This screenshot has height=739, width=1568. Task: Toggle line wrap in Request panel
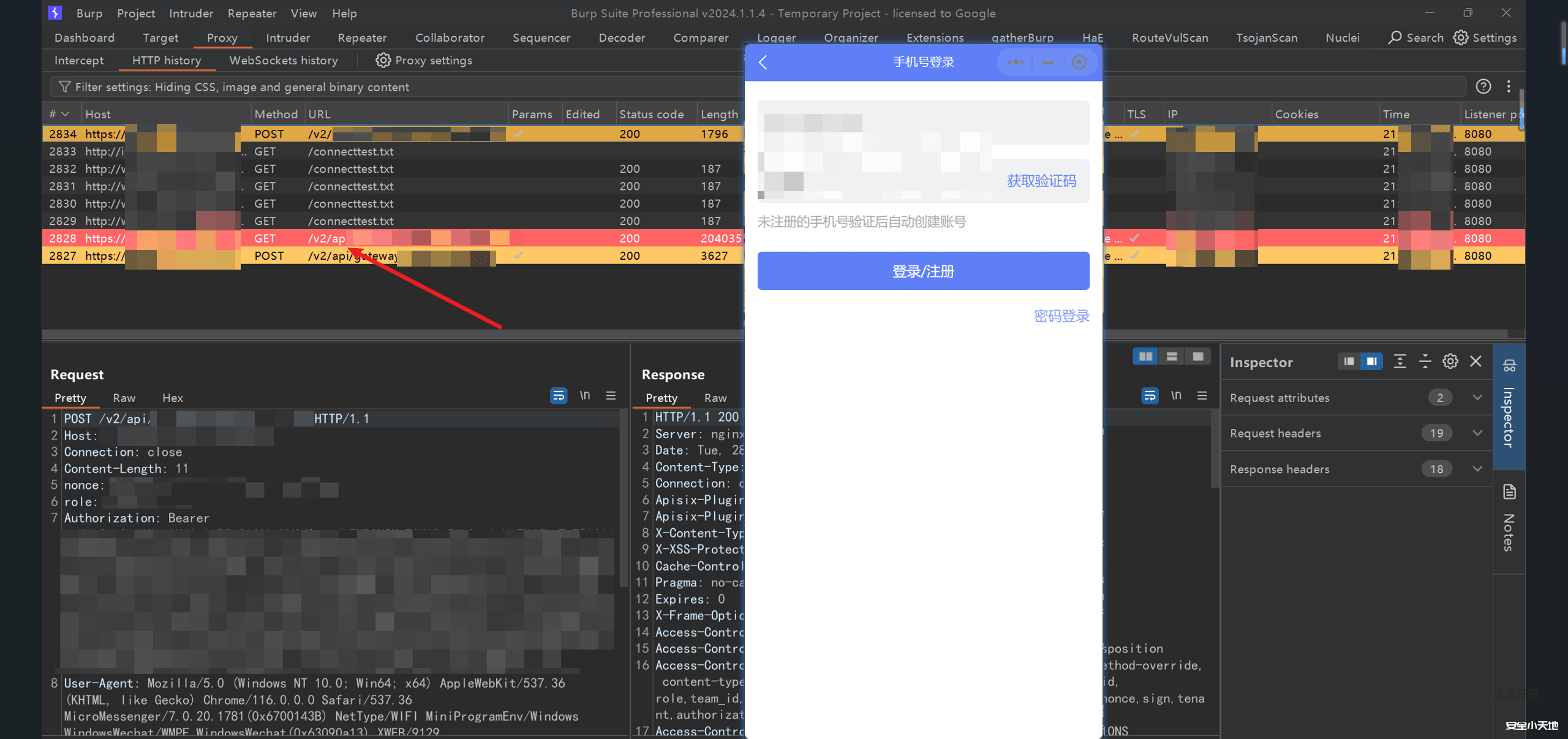558,396
